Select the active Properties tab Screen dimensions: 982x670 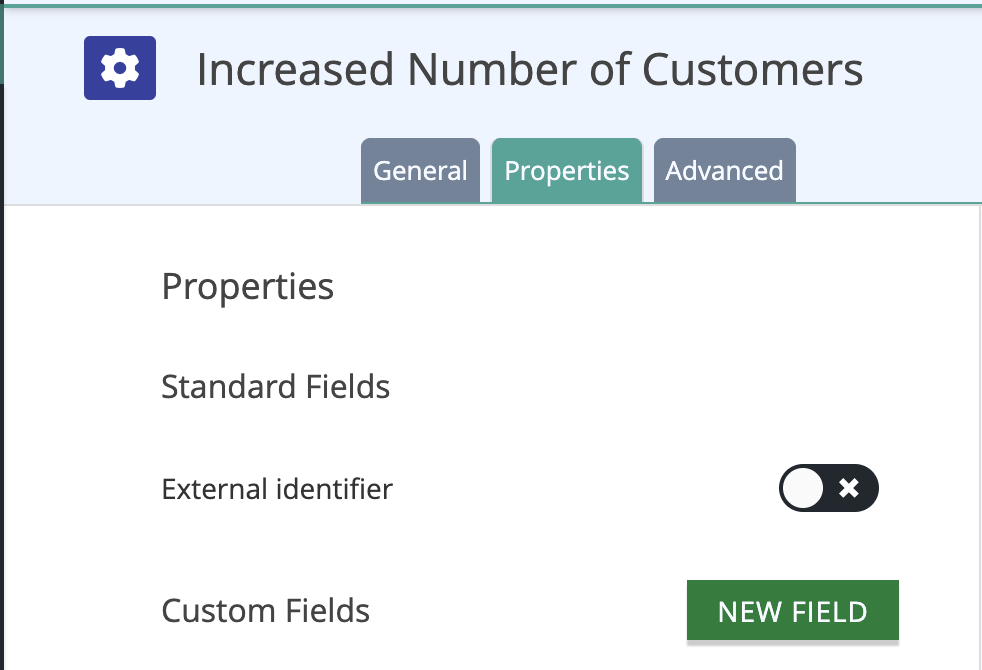tap(567, 170)
